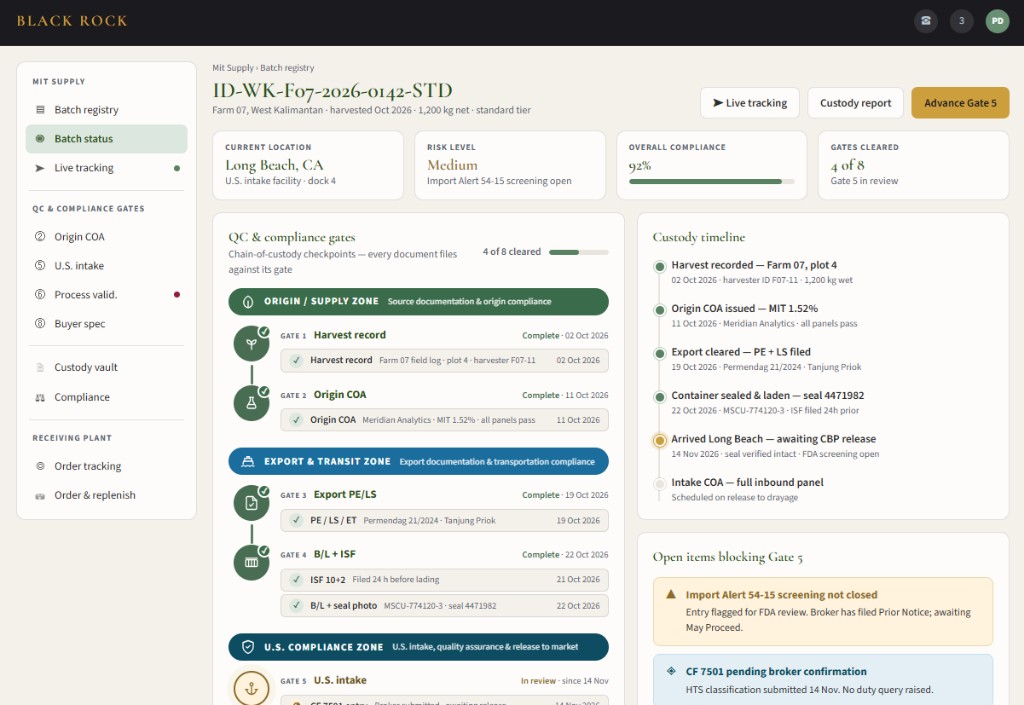Click Gate 5 U.S. intake anchor icon
The image size is (1024, 705).
(251, 688)
